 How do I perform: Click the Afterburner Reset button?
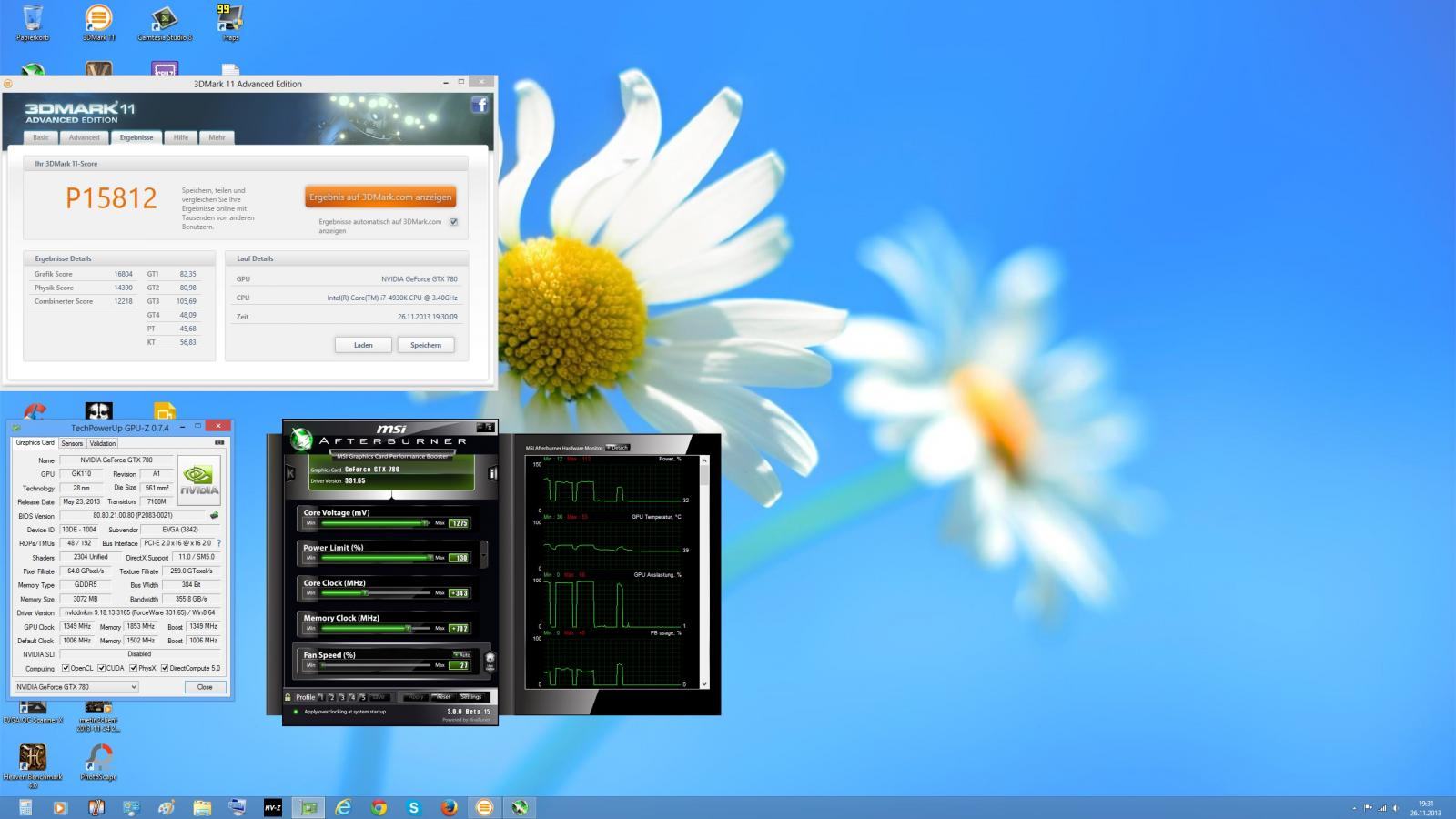click(x=443, y=697)
